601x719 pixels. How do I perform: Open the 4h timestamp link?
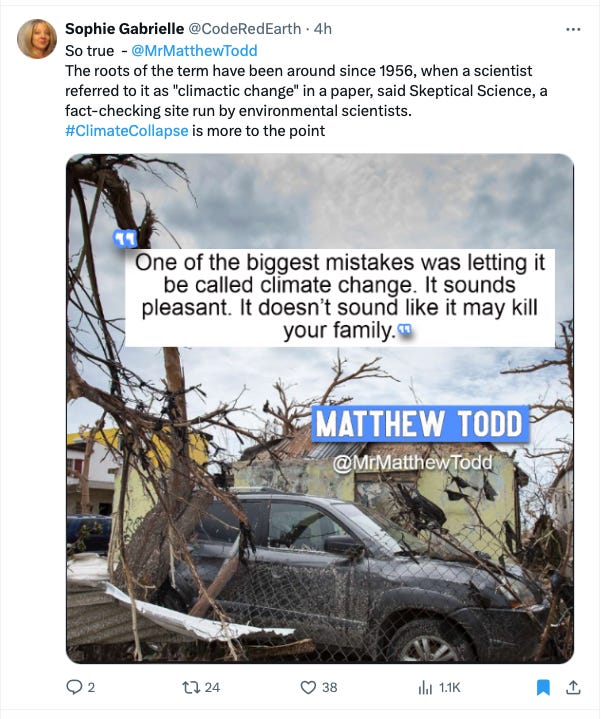pyautogui.click(x=323, y=29)
